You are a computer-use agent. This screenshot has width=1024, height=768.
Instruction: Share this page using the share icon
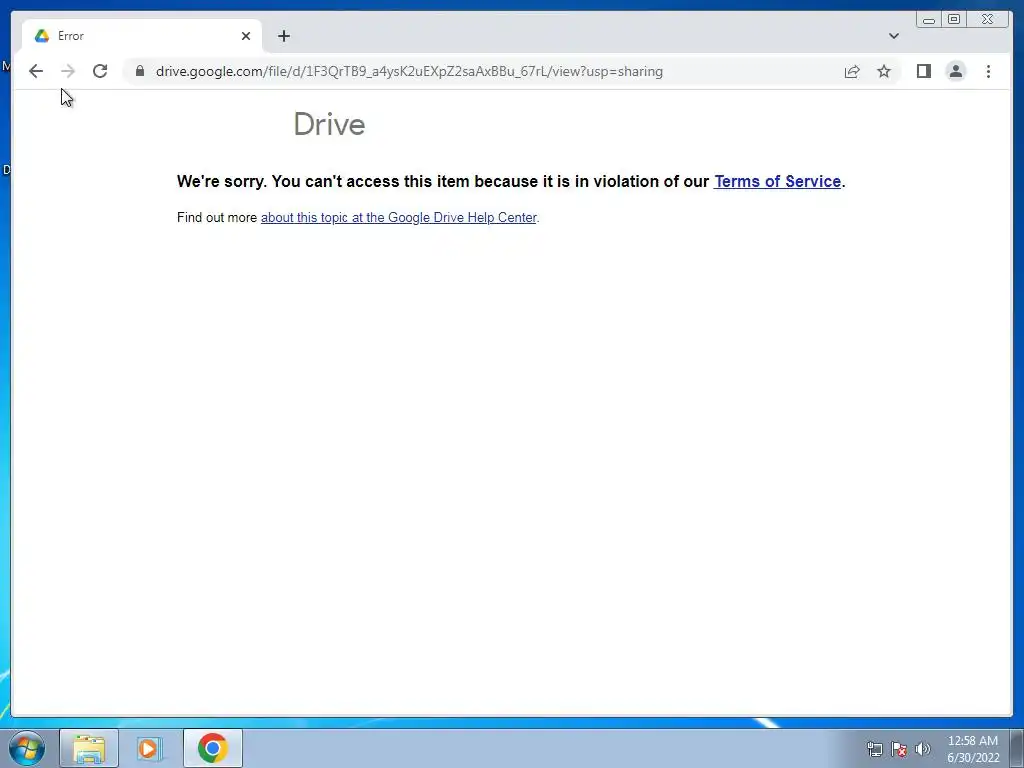pos(852,71)
